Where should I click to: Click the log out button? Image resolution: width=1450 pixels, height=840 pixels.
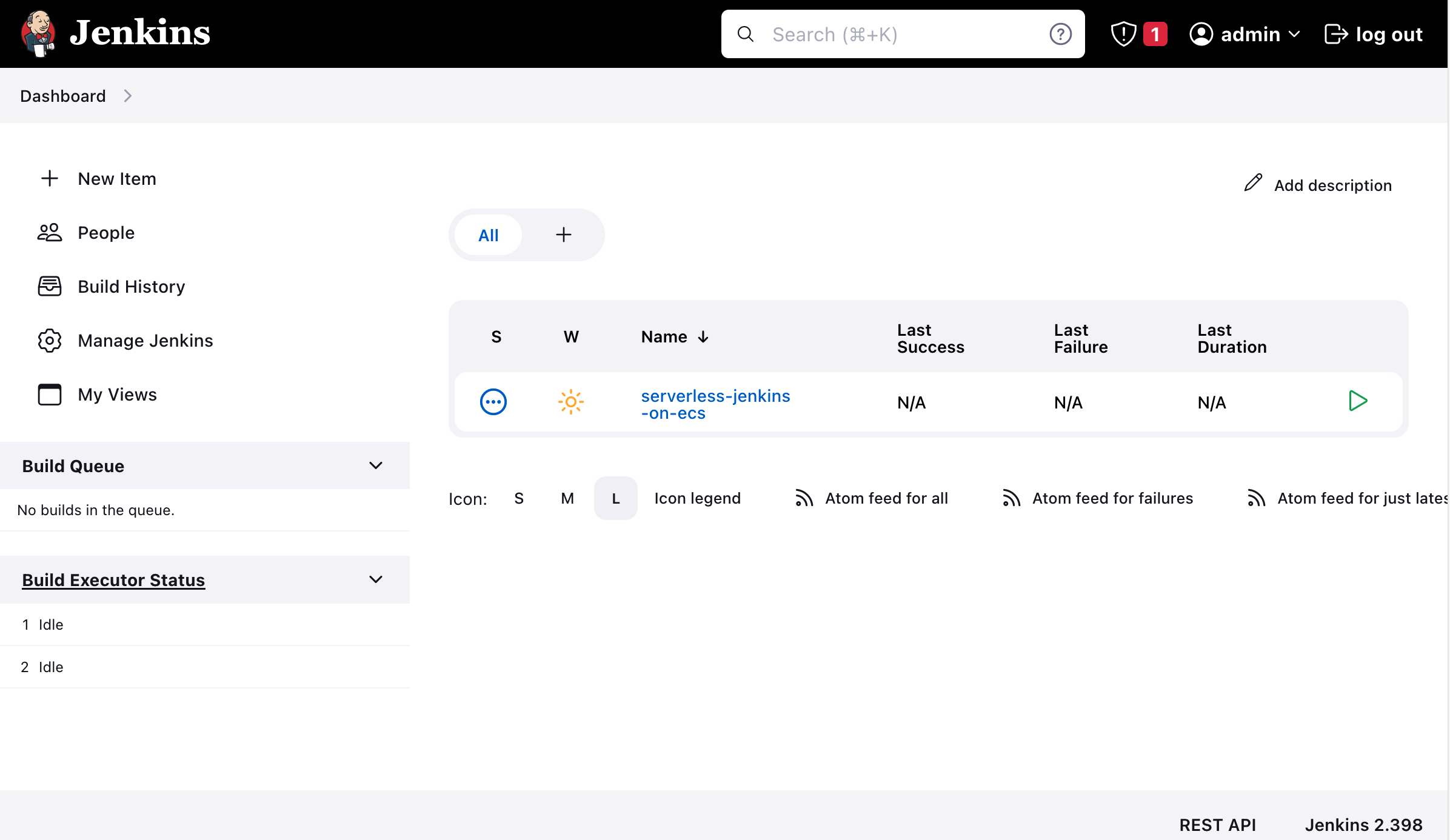coord(1373,33)
